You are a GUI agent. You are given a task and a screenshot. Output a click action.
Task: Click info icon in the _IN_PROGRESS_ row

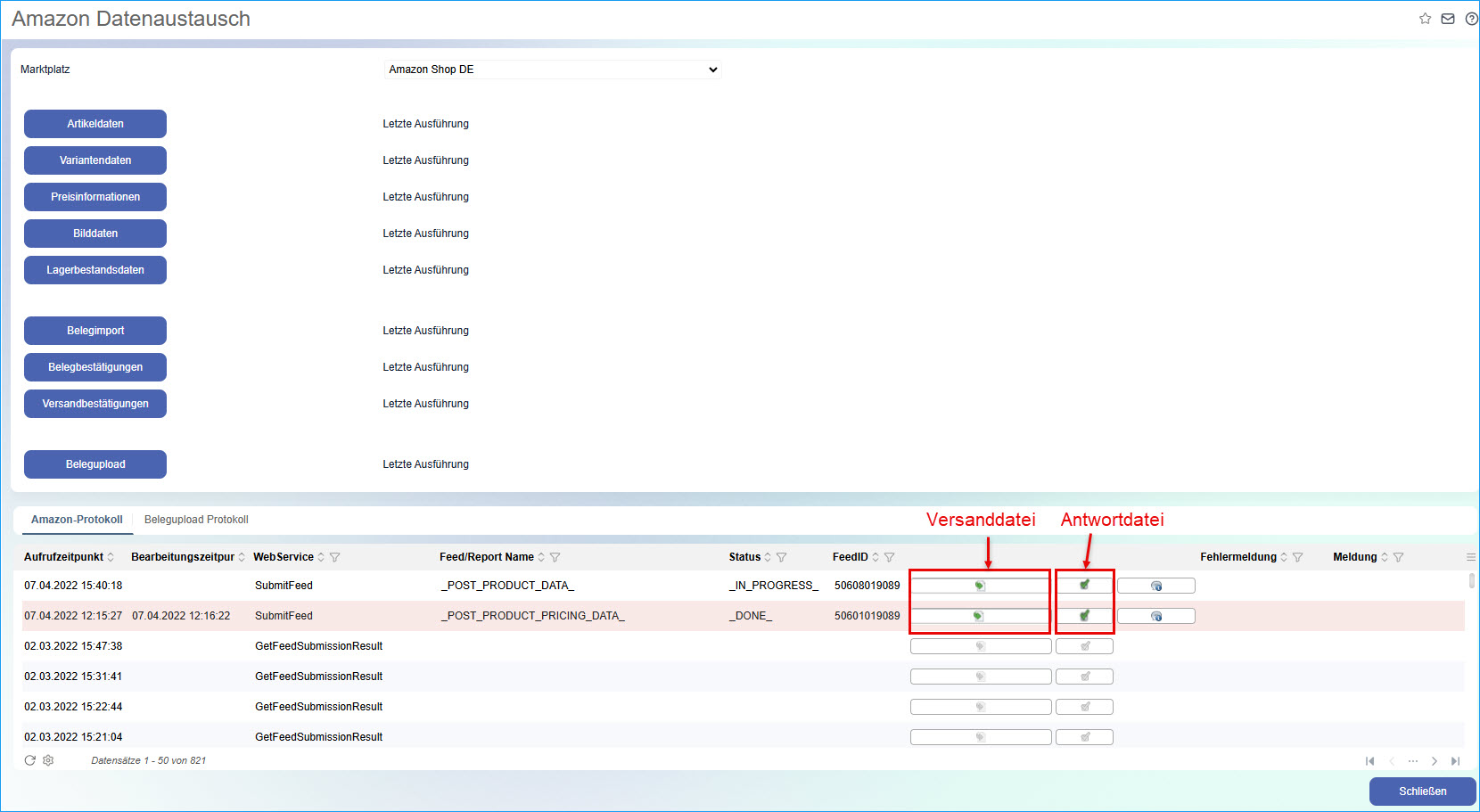pos(1155,586)
